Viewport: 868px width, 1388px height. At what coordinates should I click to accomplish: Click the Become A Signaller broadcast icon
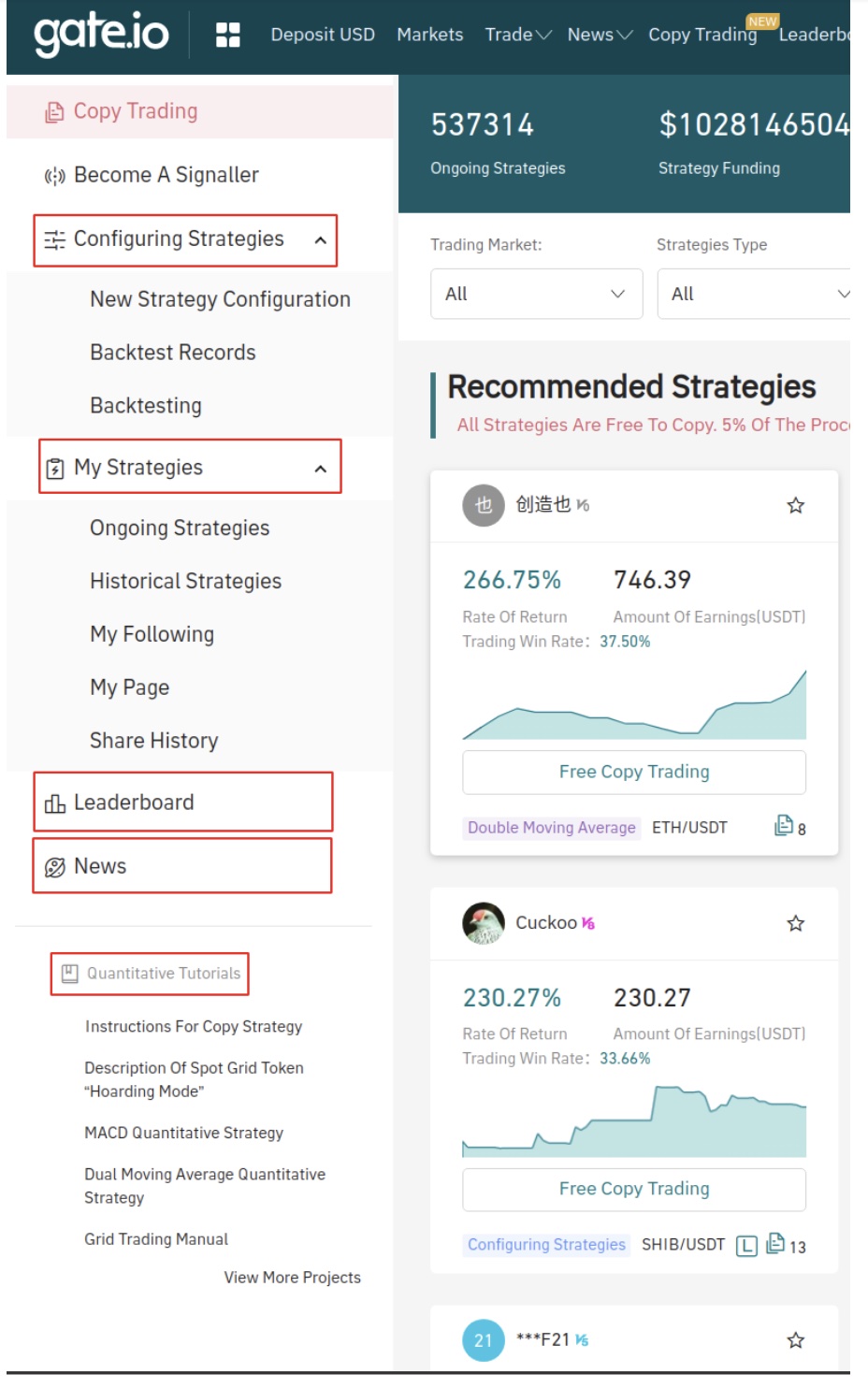(x=54, y=176)
